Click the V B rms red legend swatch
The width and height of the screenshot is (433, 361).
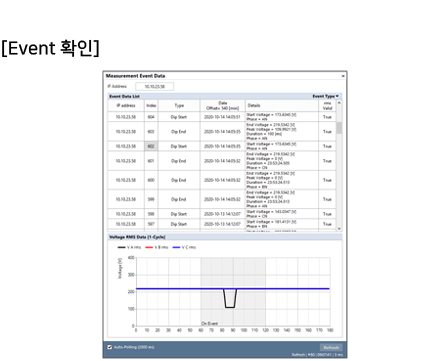[149, 247]
